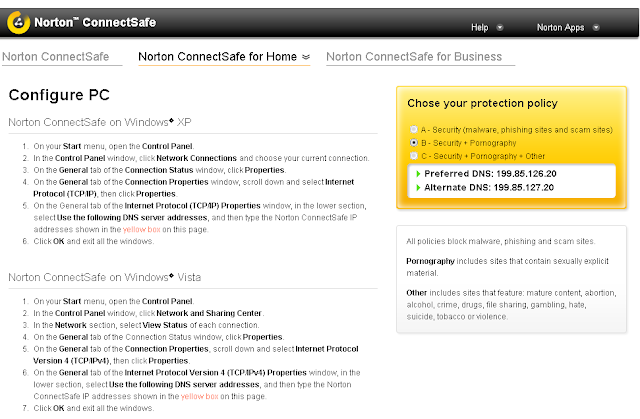Click the Network Connections text in XP steps
The width and height of the screenshot is (640, 419).
(196, 158)
